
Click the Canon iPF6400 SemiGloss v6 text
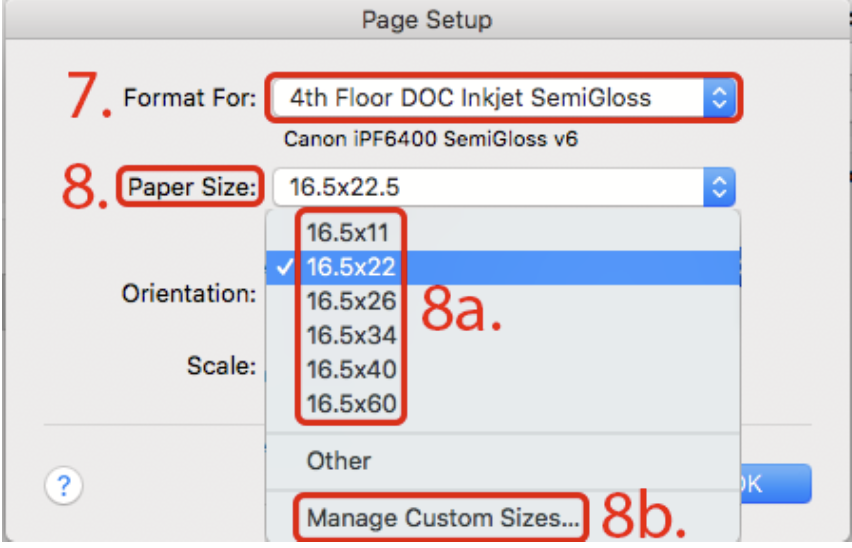tap(431, 139)
